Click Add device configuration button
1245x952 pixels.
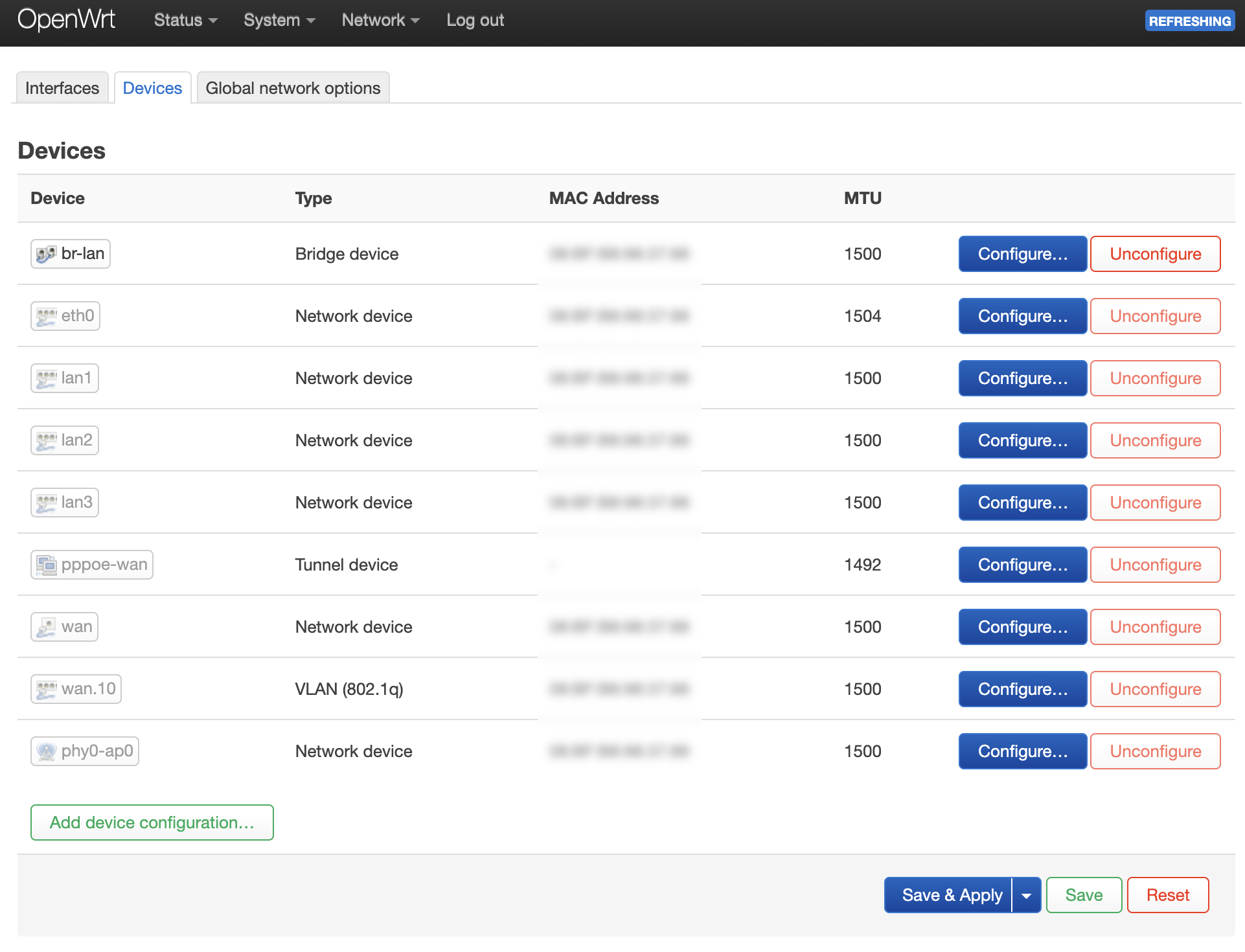(152, 822)
